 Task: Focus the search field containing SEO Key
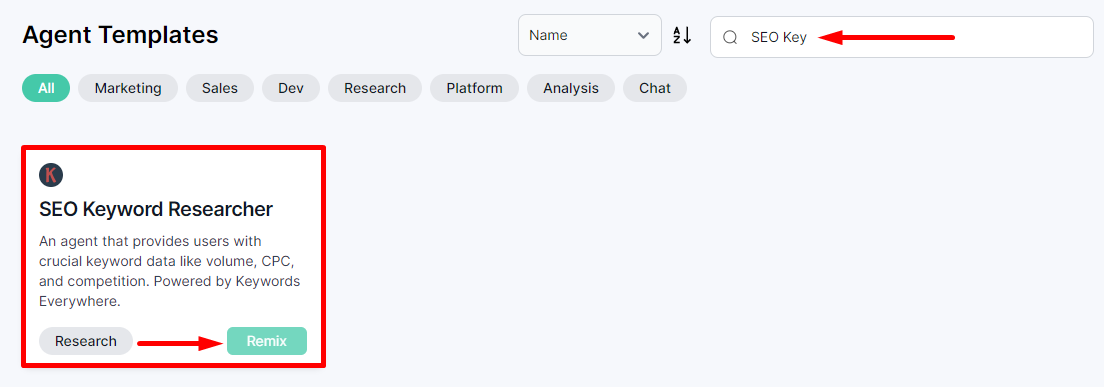pos(902,37)
